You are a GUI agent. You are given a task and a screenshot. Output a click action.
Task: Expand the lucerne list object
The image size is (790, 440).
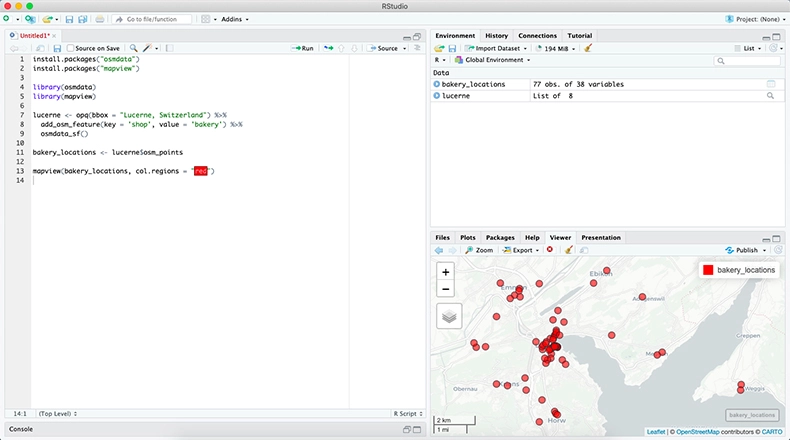point(437,95)
